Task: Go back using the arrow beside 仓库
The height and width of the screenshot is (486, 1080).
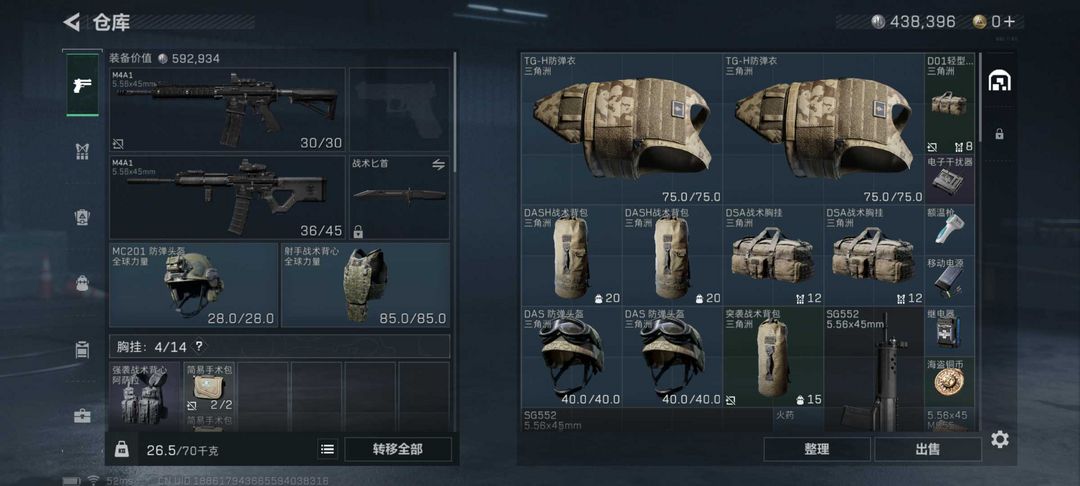Action: 72,22
